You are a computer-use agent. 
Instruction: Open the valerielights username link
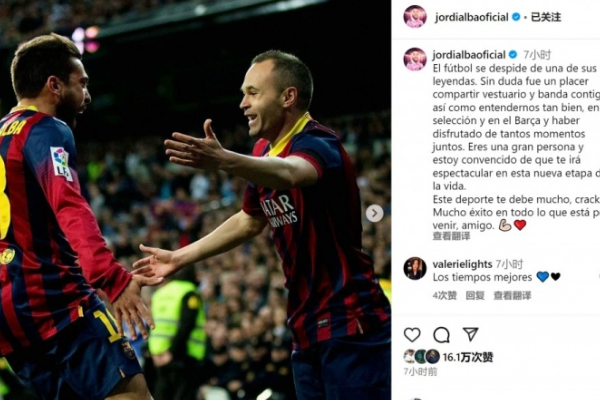[x=462, y=264]
